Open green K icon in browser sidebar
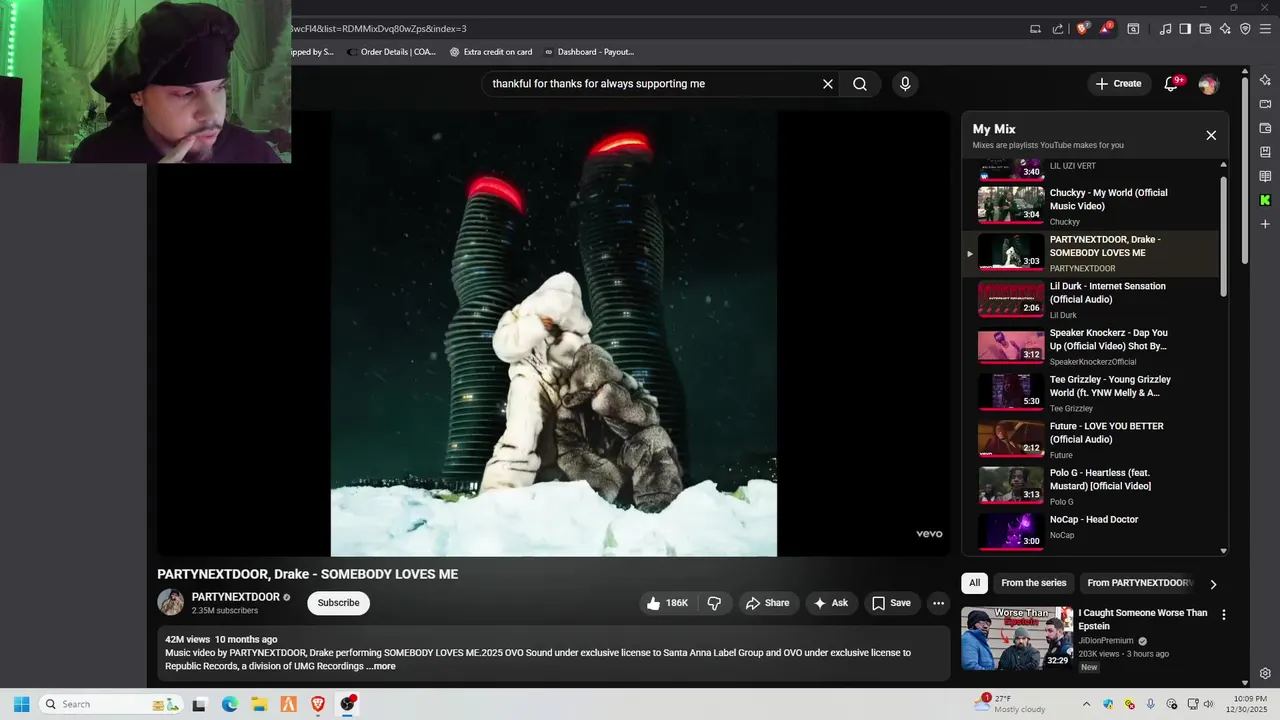This screenshot has width=1280, height=720. click(1265, 200)
